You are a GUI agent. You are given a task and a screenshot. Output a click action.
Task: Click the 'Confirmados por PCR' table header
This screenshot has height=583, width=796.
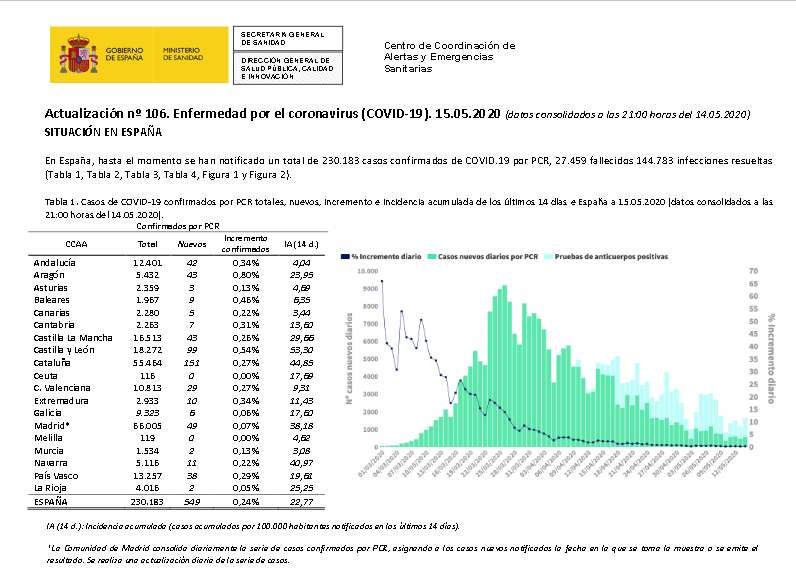pos(178,226)
